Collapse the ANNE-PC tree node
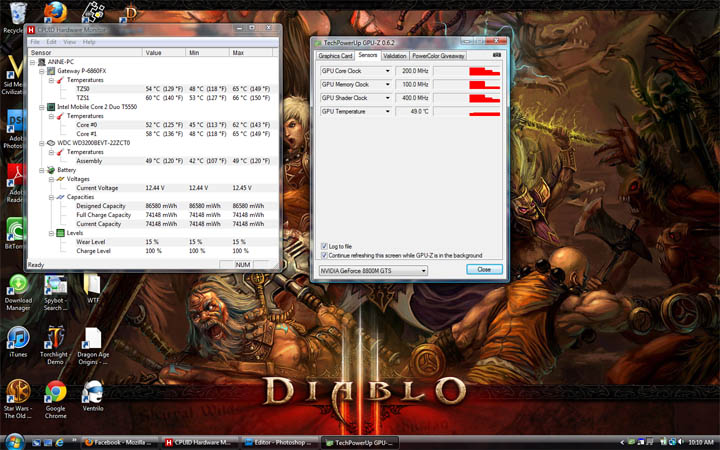The height and width of the screenshot is (450, 720). (33, 62)
